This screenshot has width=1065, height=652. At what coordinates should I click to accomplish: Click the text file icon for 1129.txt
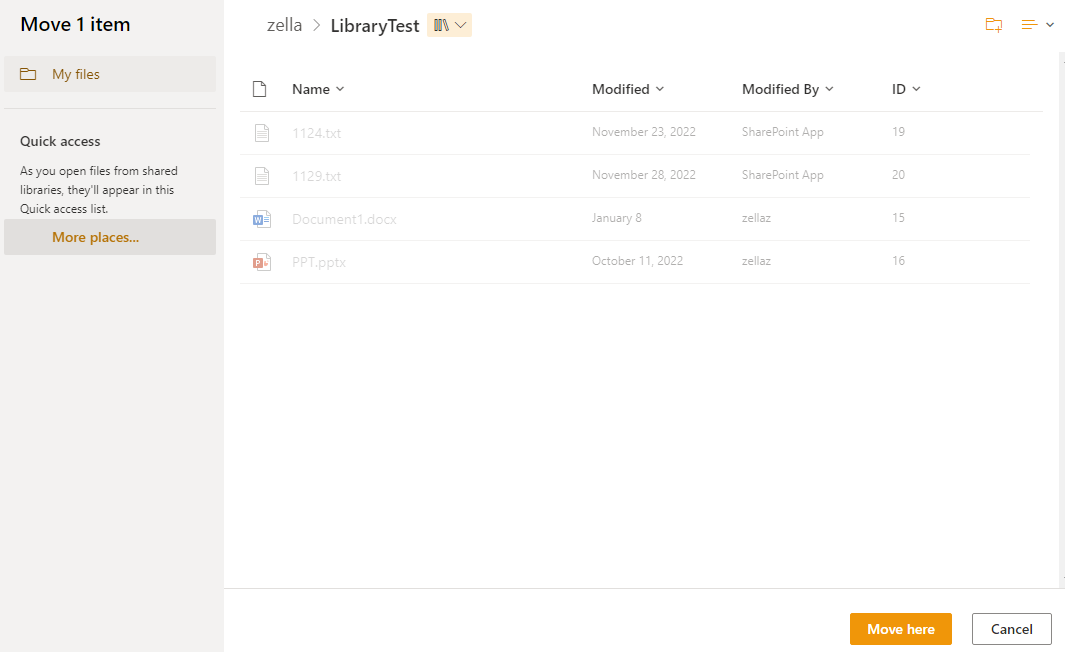261,176
